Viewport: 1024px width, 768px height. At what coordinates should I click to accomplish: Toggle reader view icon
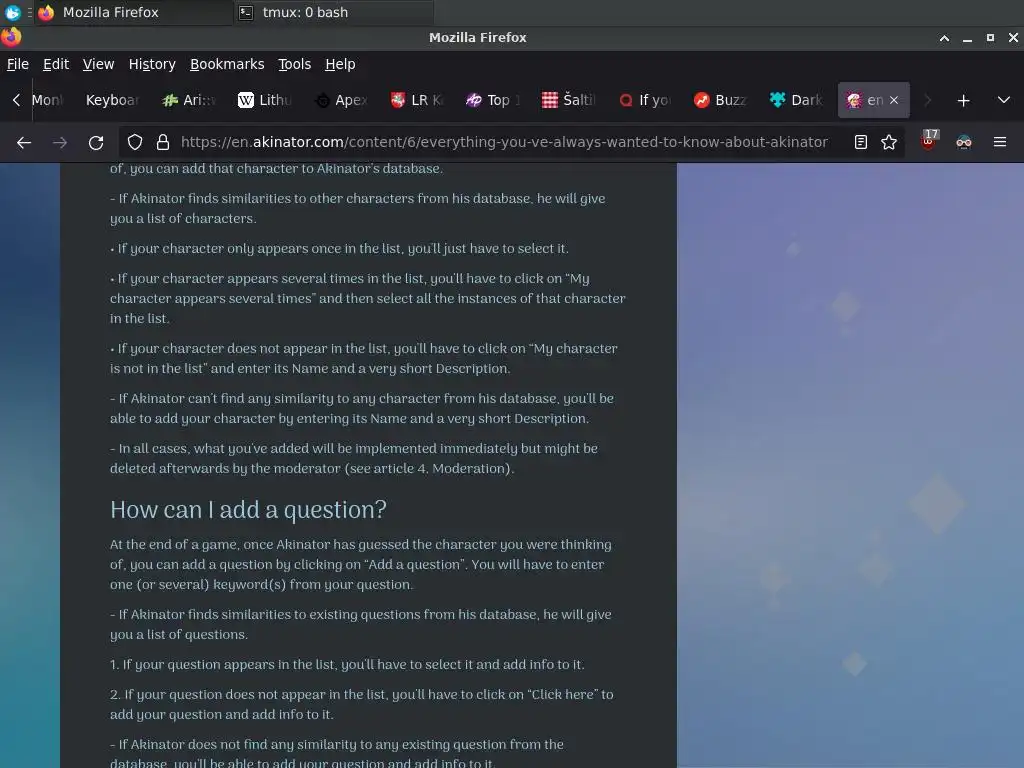(861, 142)
